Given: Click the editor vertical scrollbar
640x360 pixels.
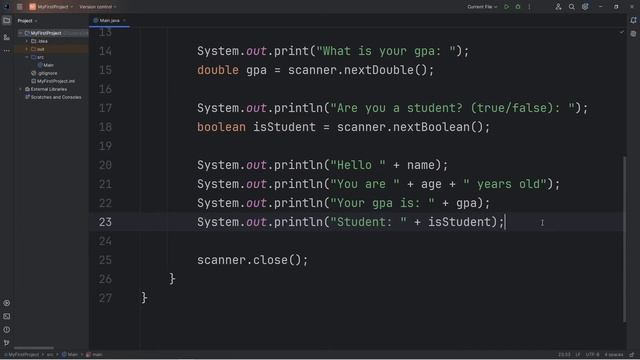Looking at the screenshot, I should tap(624, 239).
